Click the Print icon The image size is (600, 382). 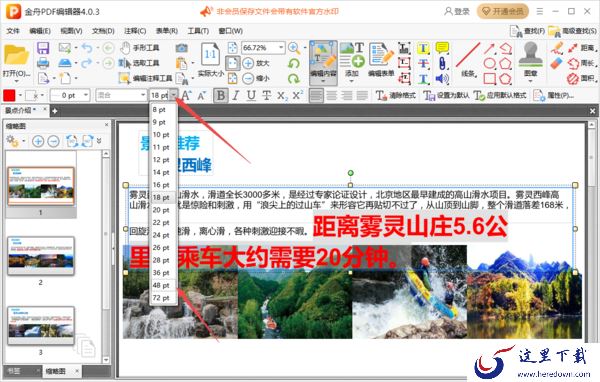43,63
